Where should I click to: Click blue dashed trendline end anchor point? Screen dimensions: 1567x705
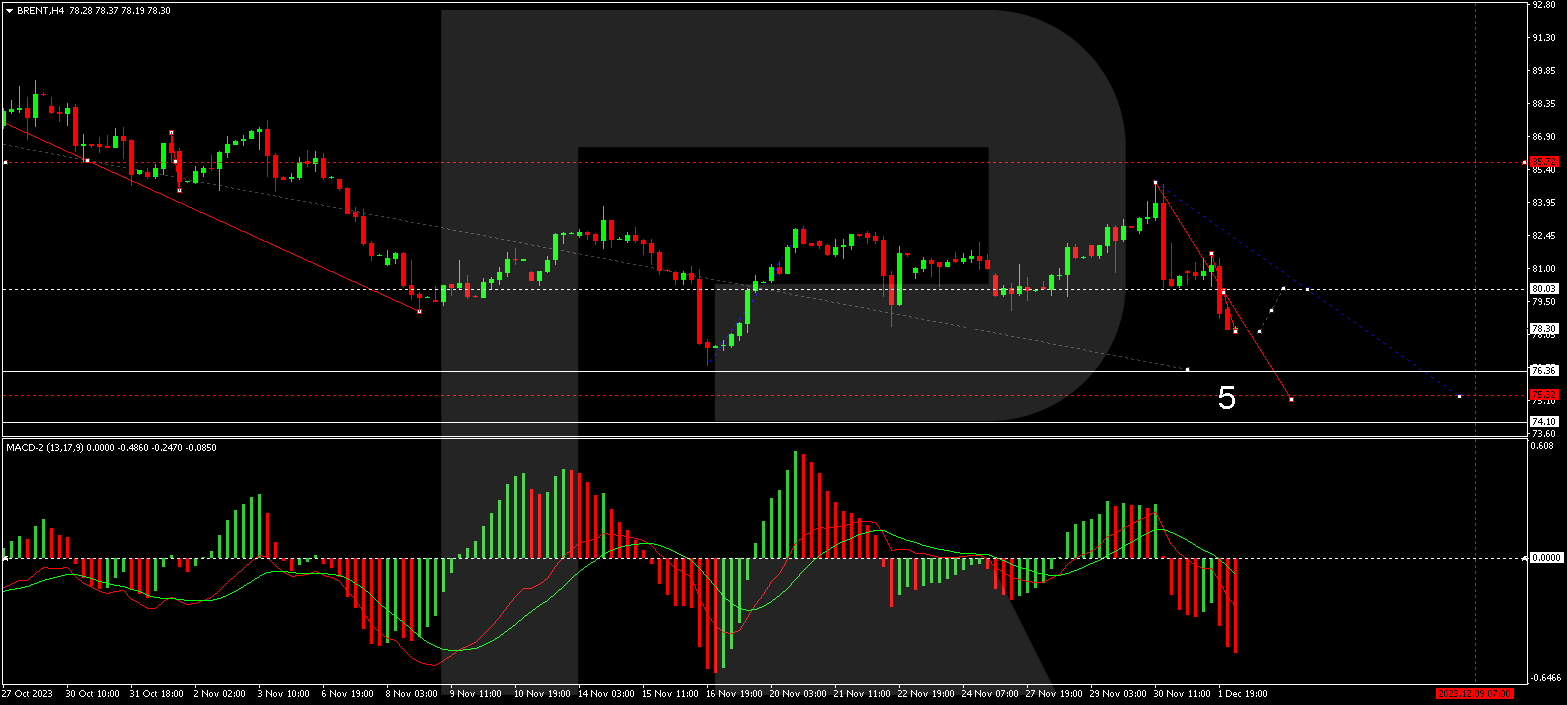click(x=1460, y=397)
